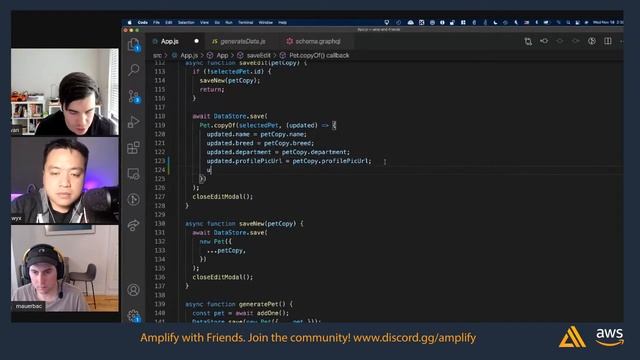Screen dimensions: 640x360
Task: Select the bottom webcam feed thumbnail
Action: click(x=65, y=269)
